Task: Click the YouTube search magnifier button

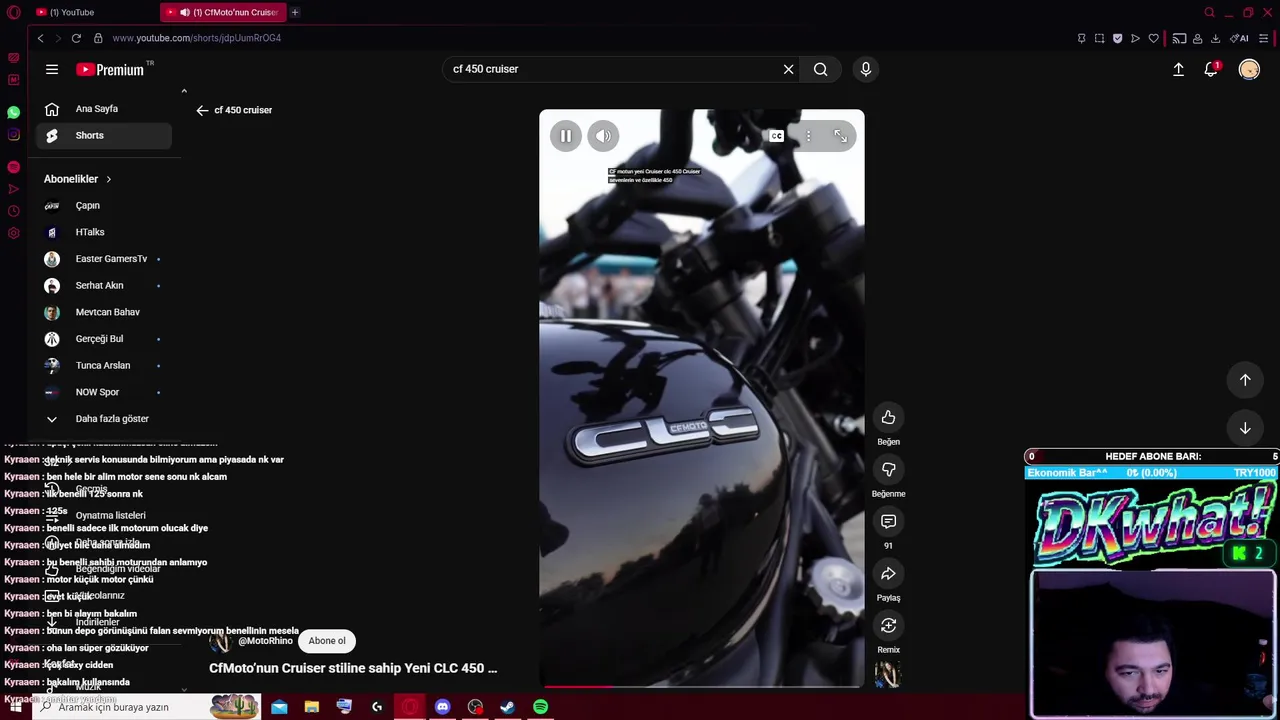Action: [x=820, y=69]
